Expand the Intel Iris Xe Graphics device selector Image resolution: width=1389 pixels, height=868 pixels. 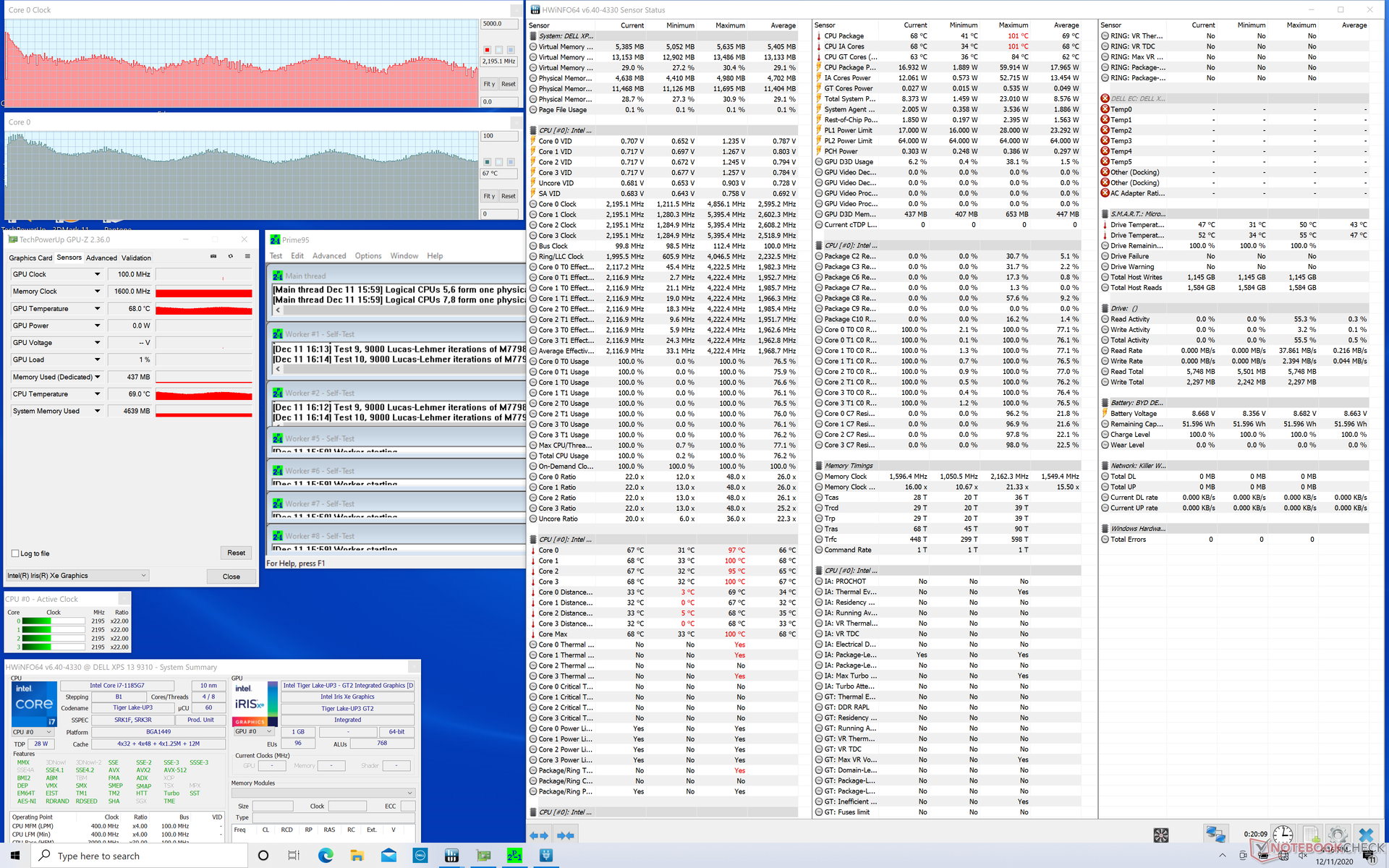click(x=143, y=576)
